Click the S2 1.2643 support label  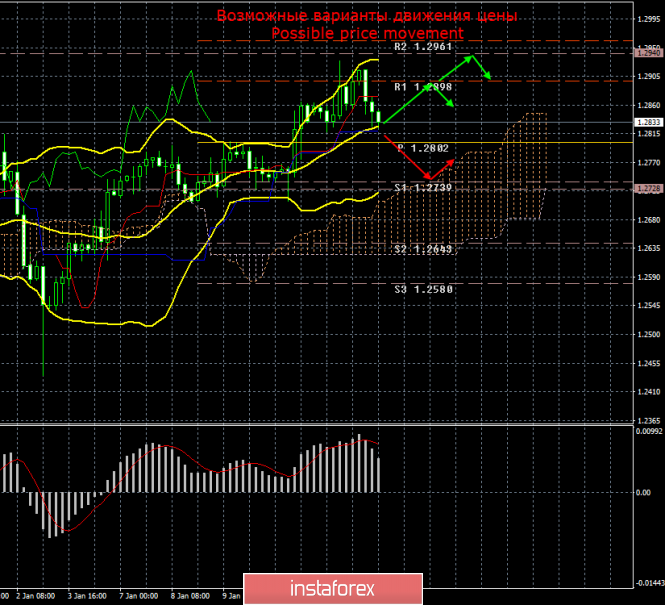click(x=423, y=249)
